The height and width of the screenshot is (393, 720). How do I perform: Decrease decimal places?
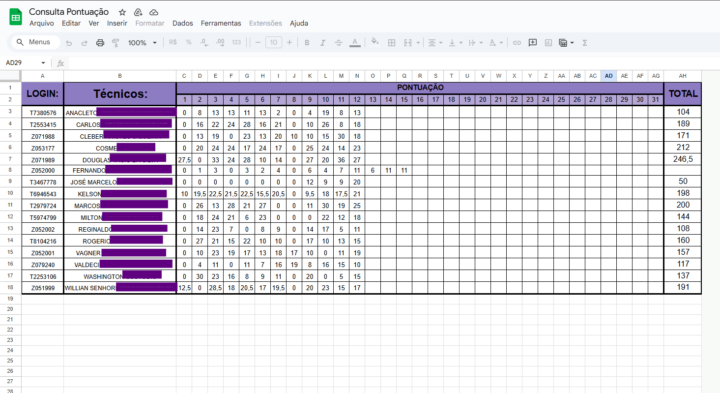(x=204, y=42)
